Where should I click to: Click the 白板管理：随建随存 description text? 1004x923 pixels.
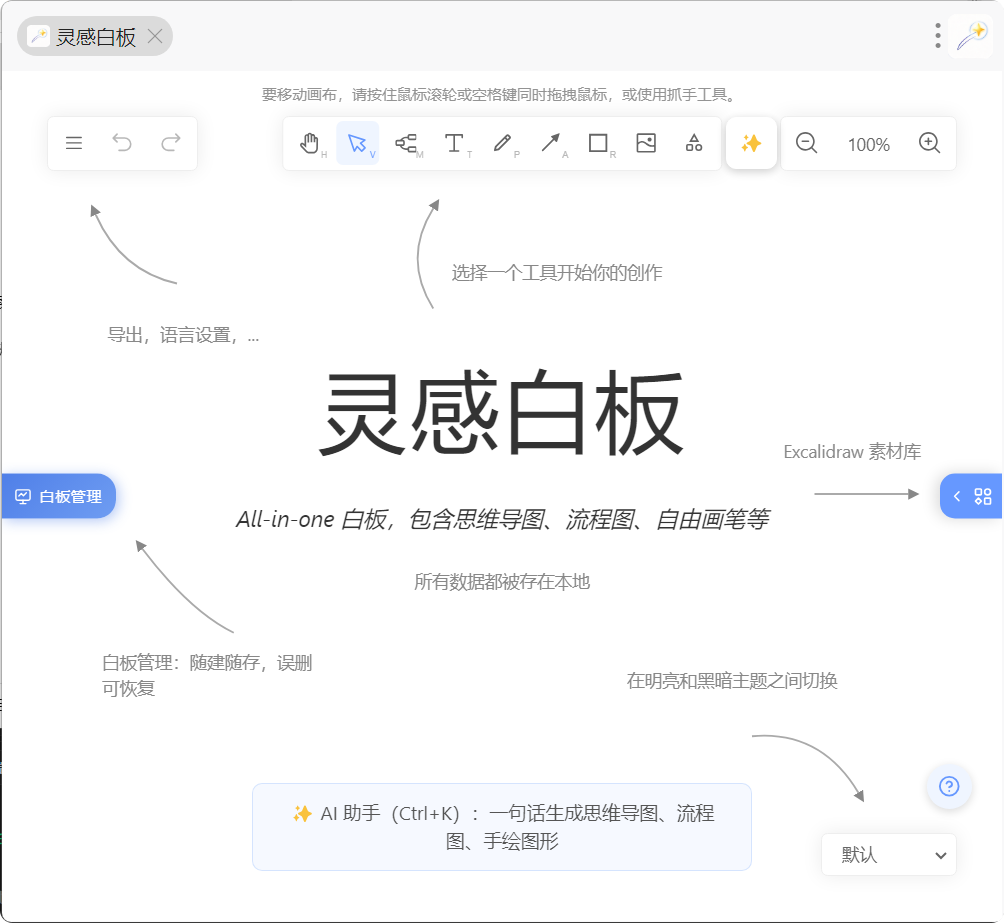[207, 676]
